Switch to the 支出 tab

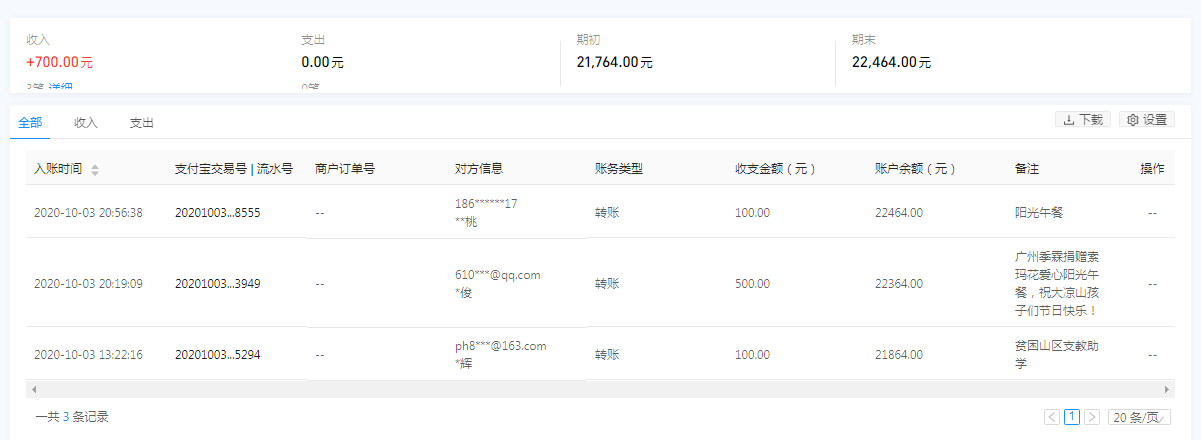(x=141, y=123)
